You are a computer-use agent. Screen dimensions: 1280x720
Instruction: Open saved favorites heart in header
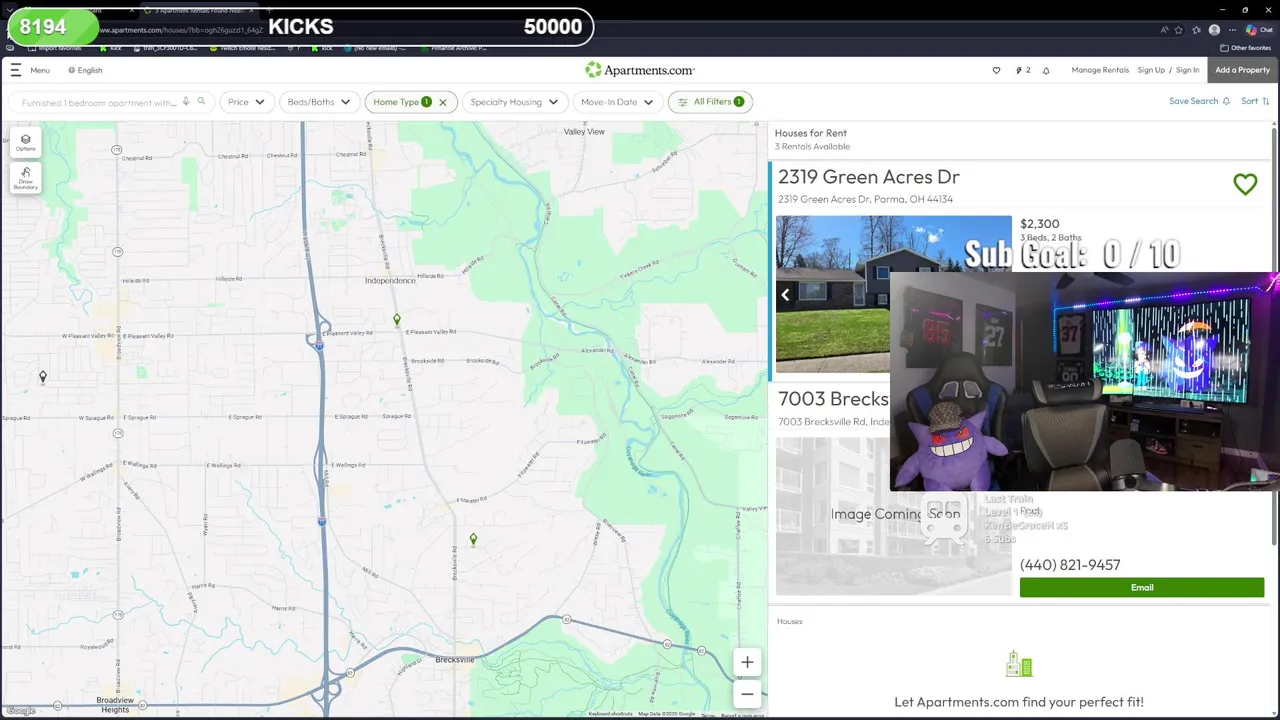point(996,70)
